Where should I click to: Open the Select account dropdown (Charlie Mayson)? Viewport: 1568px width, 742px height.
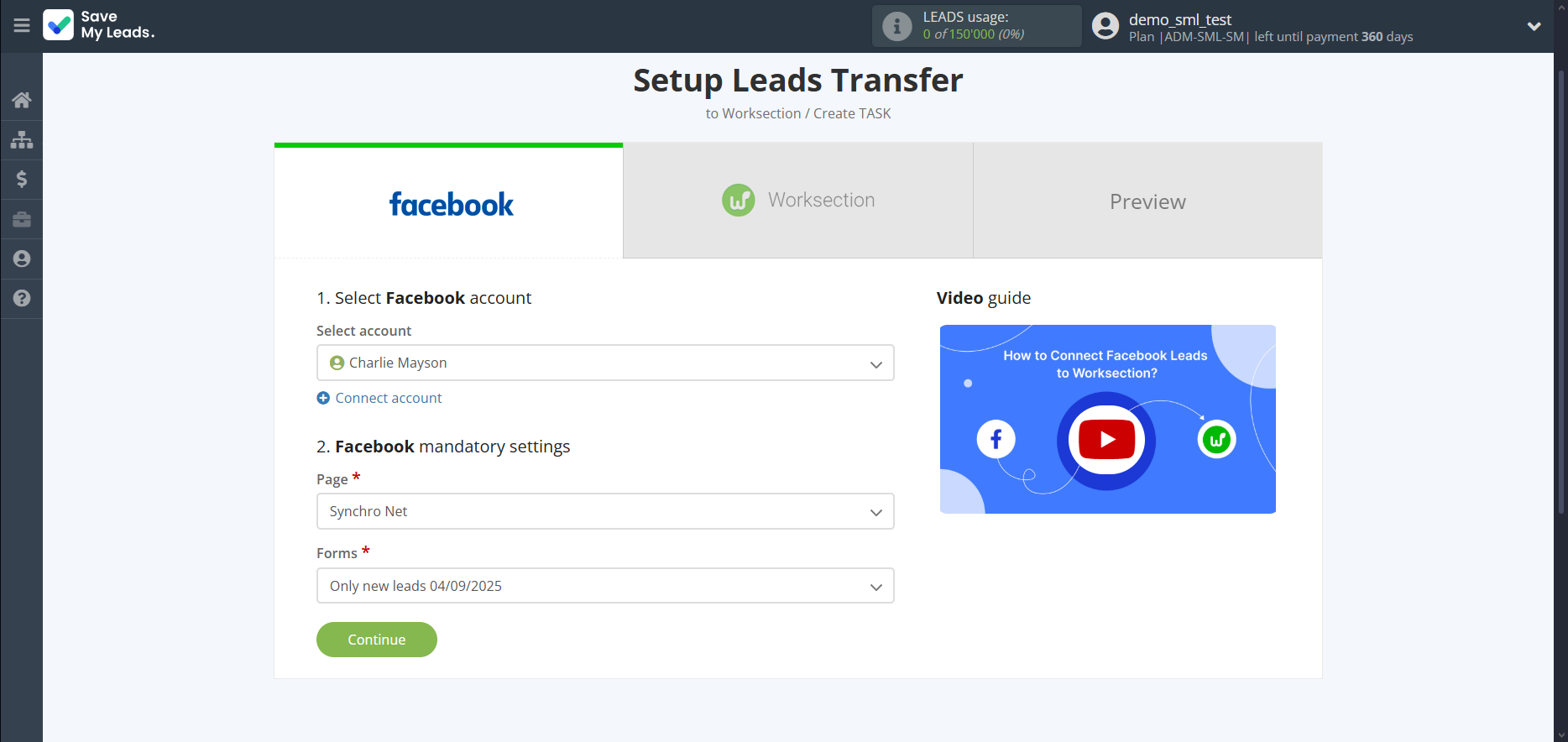604,363
